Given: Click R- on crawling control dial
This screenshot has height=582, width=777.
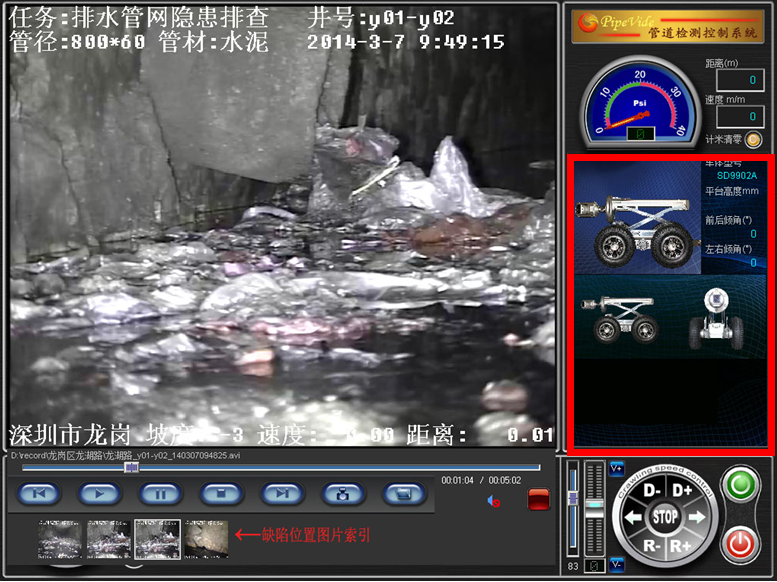Looking at the screenshot, I should point(652,546).
